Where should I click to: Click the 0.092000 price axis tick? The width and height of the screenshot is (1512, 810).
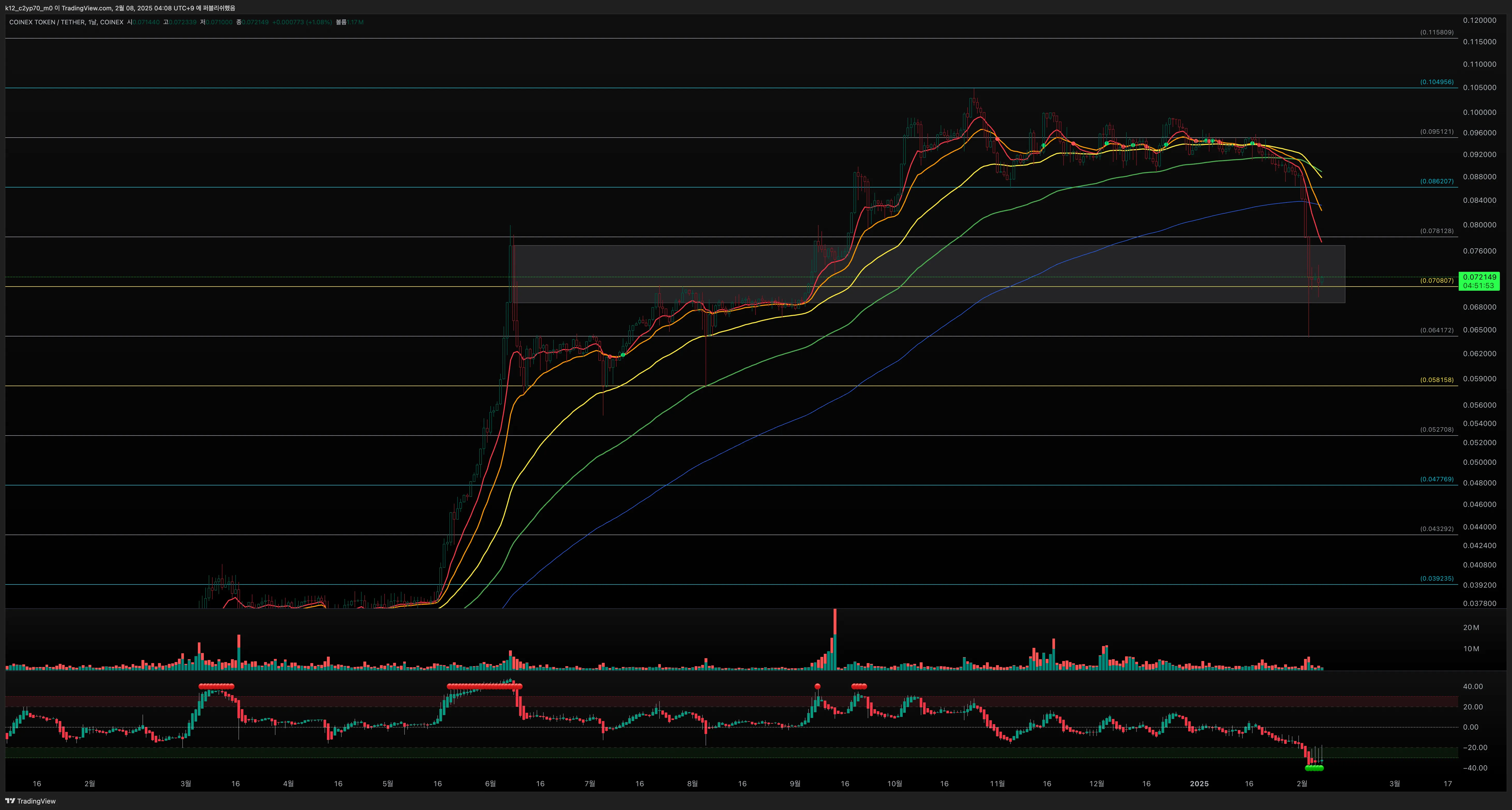(x=1479, y=154)
